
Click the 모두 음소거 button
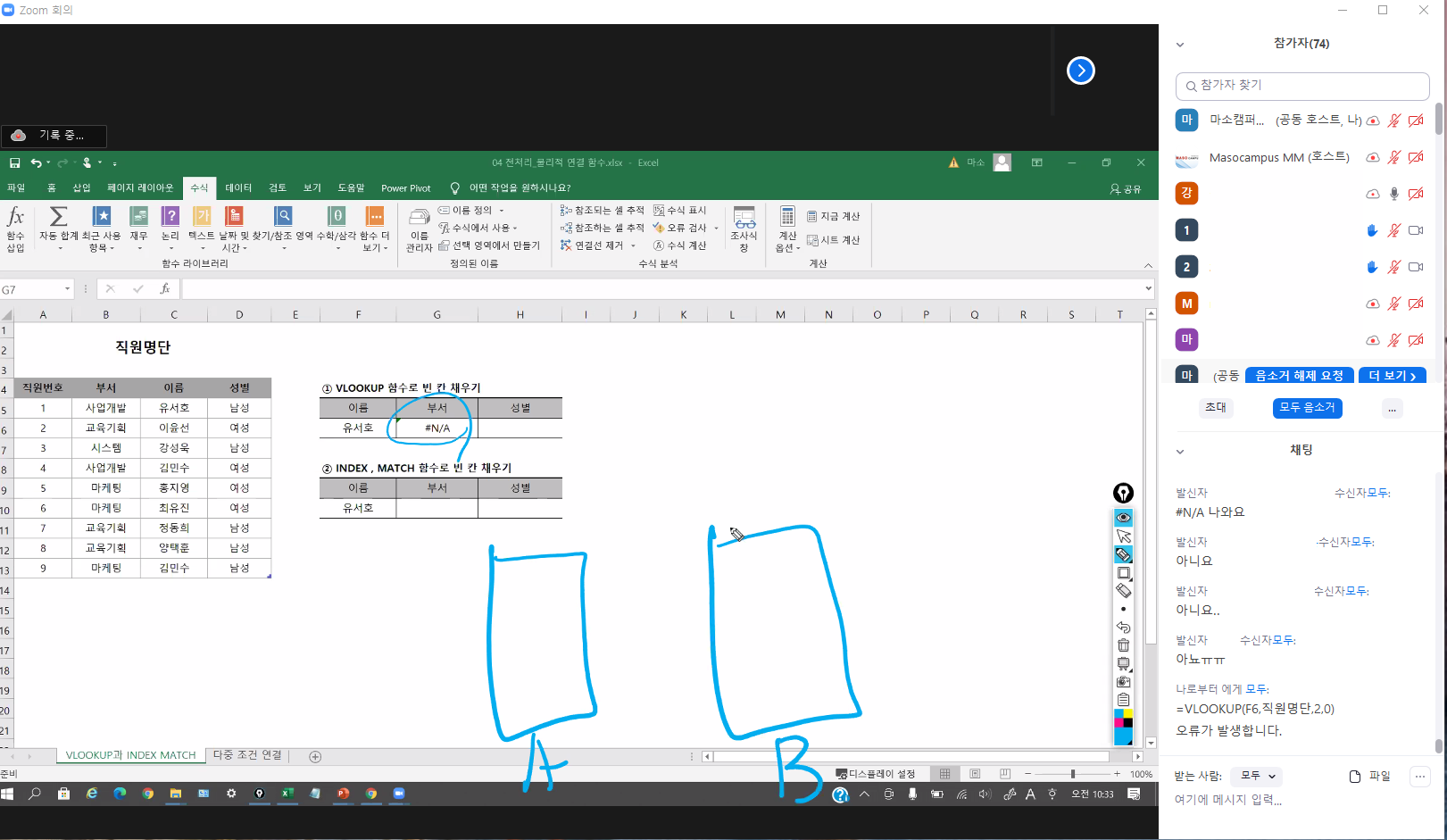click(1307, 408)
